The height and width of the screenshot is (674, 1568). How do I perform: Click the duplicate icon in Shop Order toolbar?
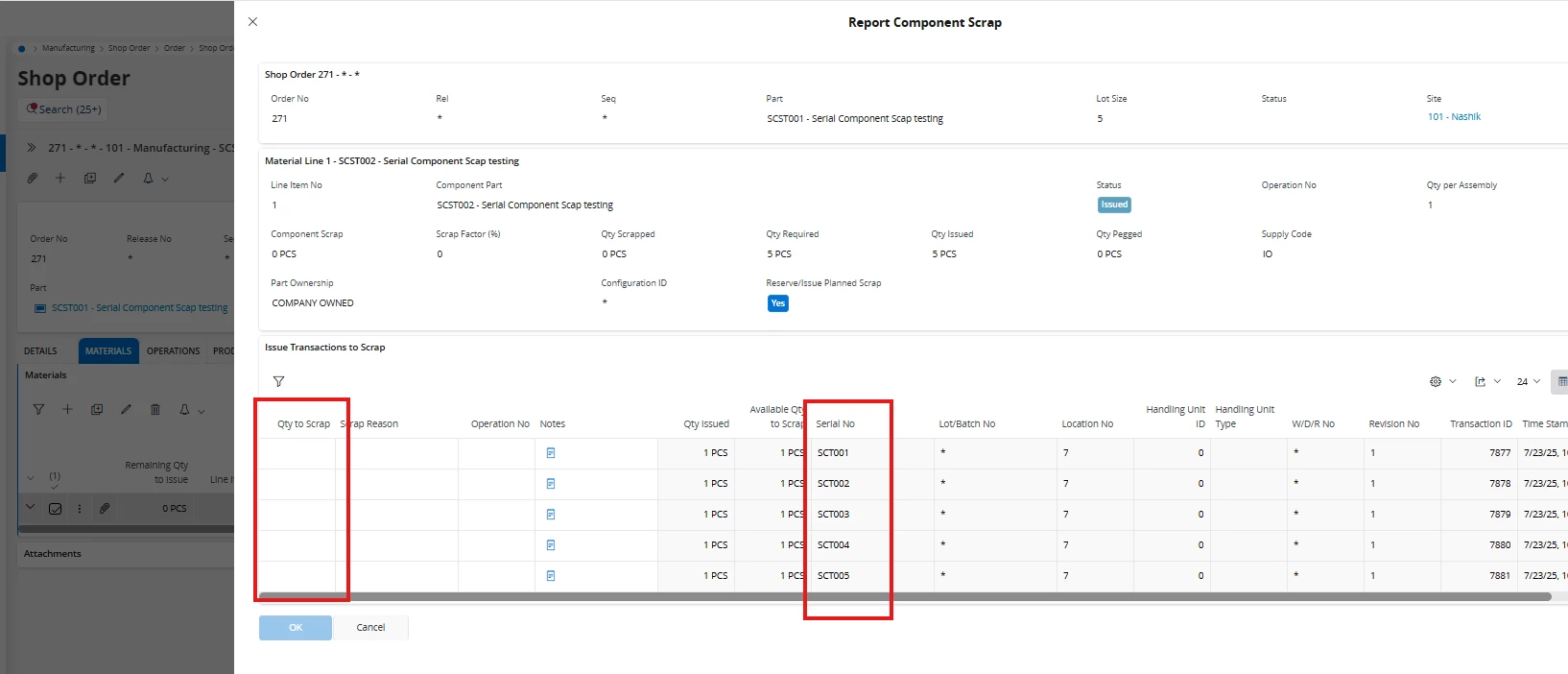coord(90,178)
